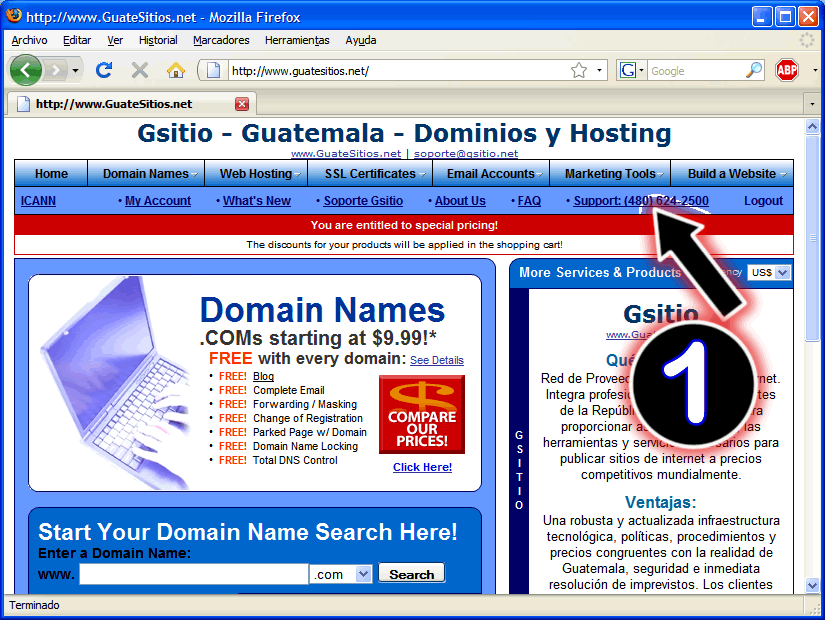Click the 'Domain Names' large heading
The height and width of the screenshot is (620, 825).
323,309
